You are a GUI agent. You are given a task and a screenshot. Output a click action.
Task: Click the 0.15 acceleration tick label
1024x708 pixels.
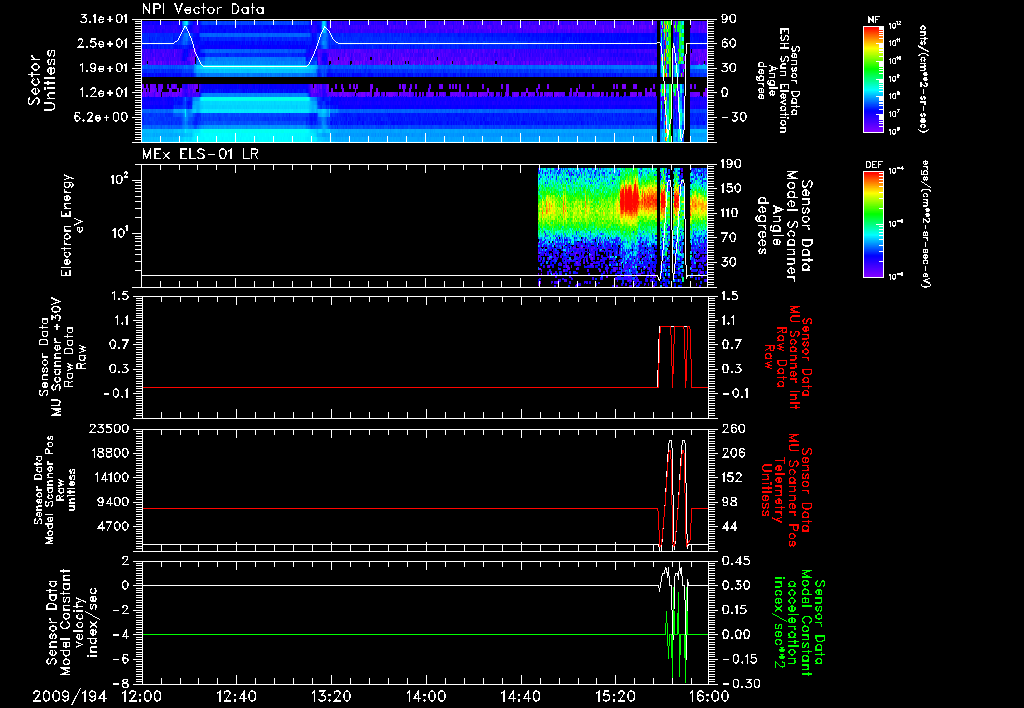[x=735, y=609]
